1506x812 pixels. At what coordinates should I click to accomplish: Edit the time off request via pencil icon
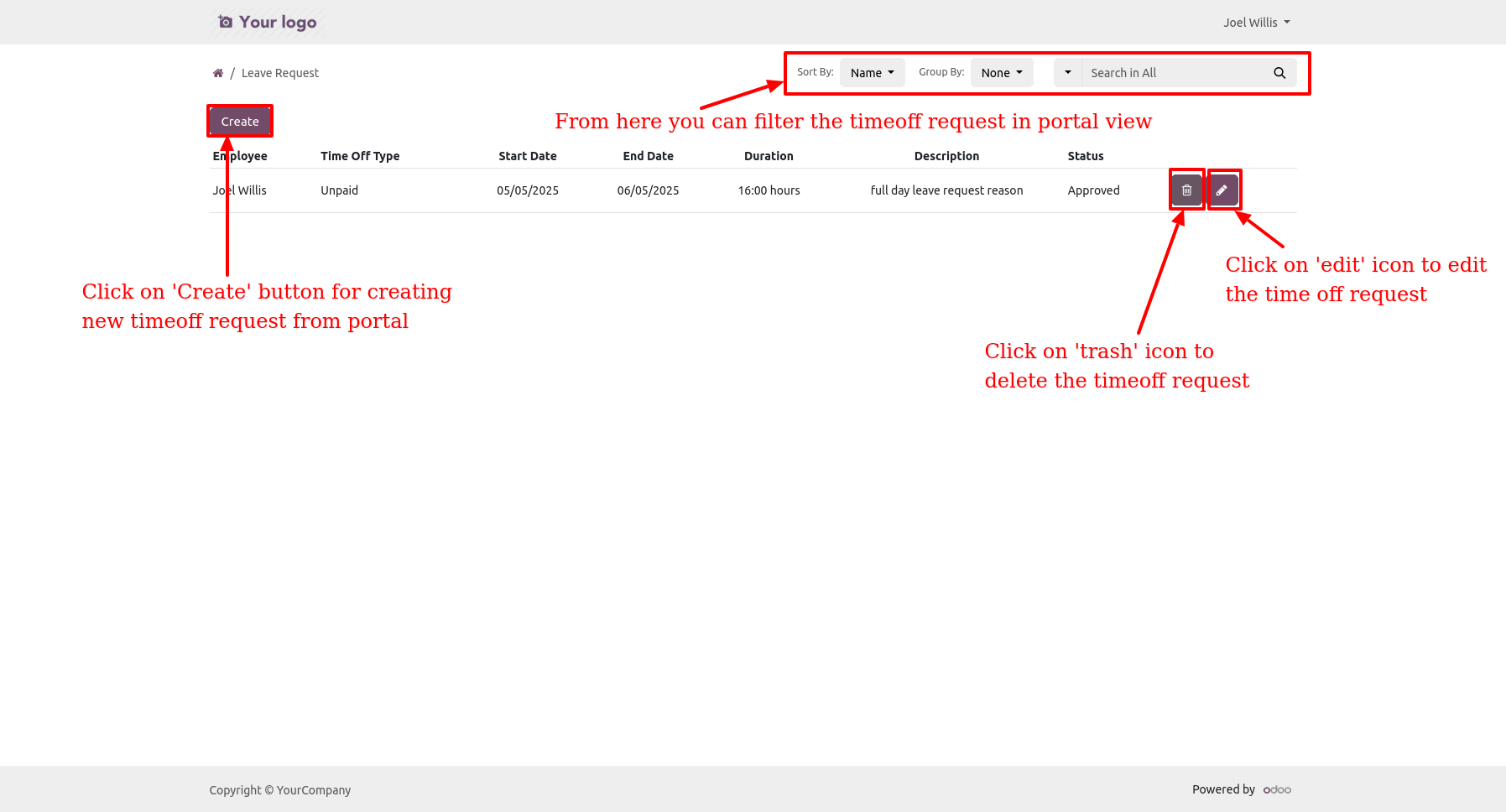(1222, 190)
